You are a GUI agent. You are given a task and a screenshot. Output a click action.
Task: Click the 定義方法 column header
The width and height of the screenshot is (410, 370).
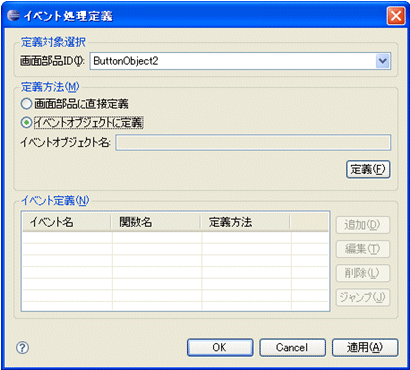245,222
